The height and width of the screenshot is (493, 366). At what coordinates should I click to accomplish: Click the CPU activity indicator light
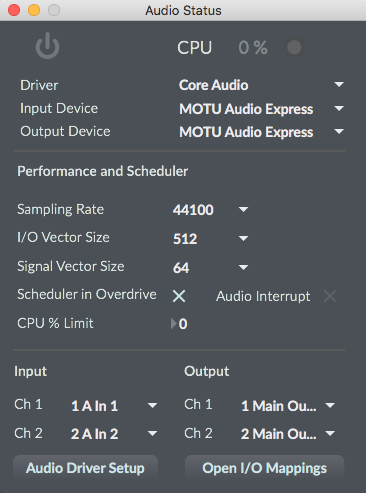click(294, 47)
